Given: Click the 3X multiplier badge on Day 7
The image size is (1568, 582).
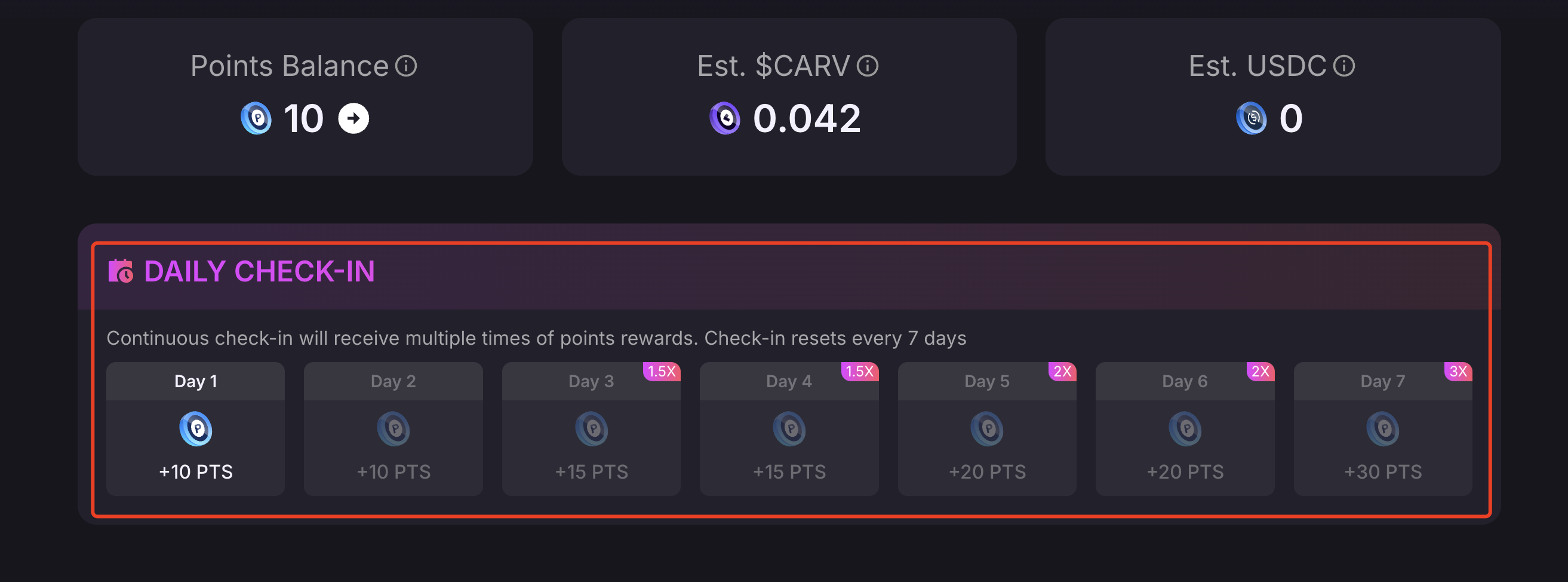Looking at the screenshot, I should (x=1458, y=371).
